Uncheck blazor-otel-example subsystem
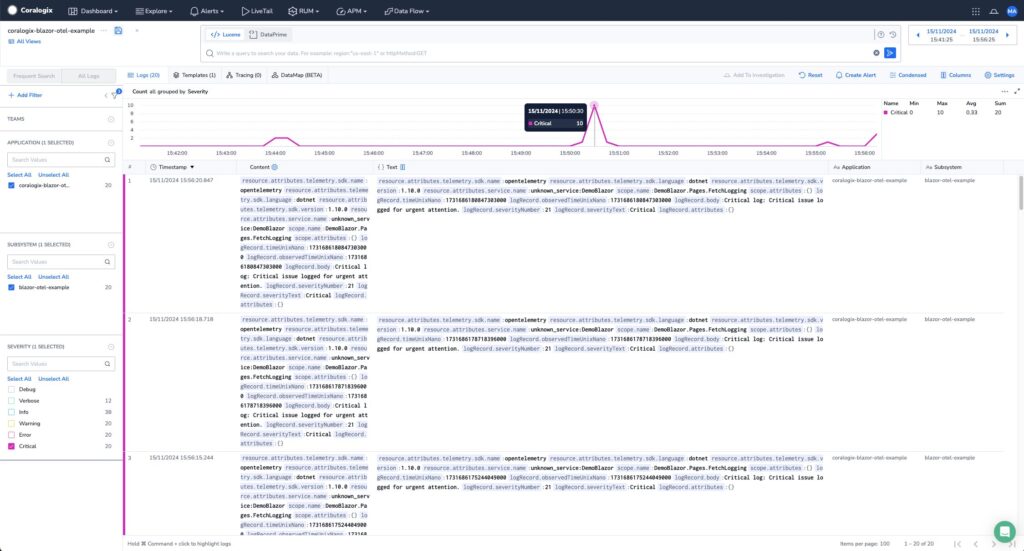 [x=11, y=287]
